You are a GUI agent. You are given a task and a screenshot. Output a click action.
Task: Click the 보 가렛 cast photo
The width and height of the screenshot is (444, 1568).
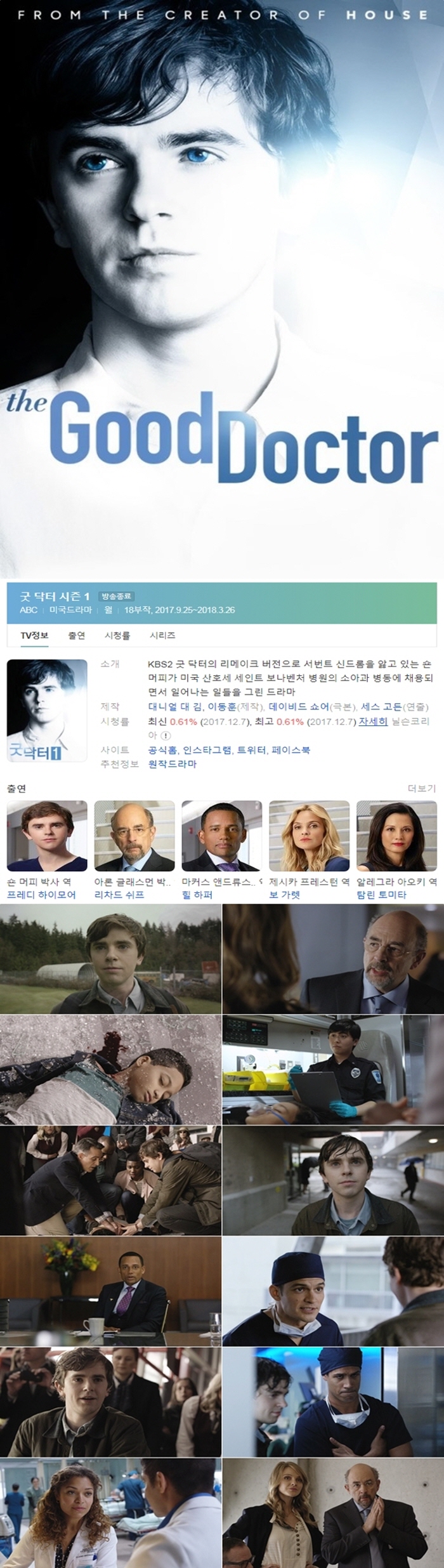point(310,836)
